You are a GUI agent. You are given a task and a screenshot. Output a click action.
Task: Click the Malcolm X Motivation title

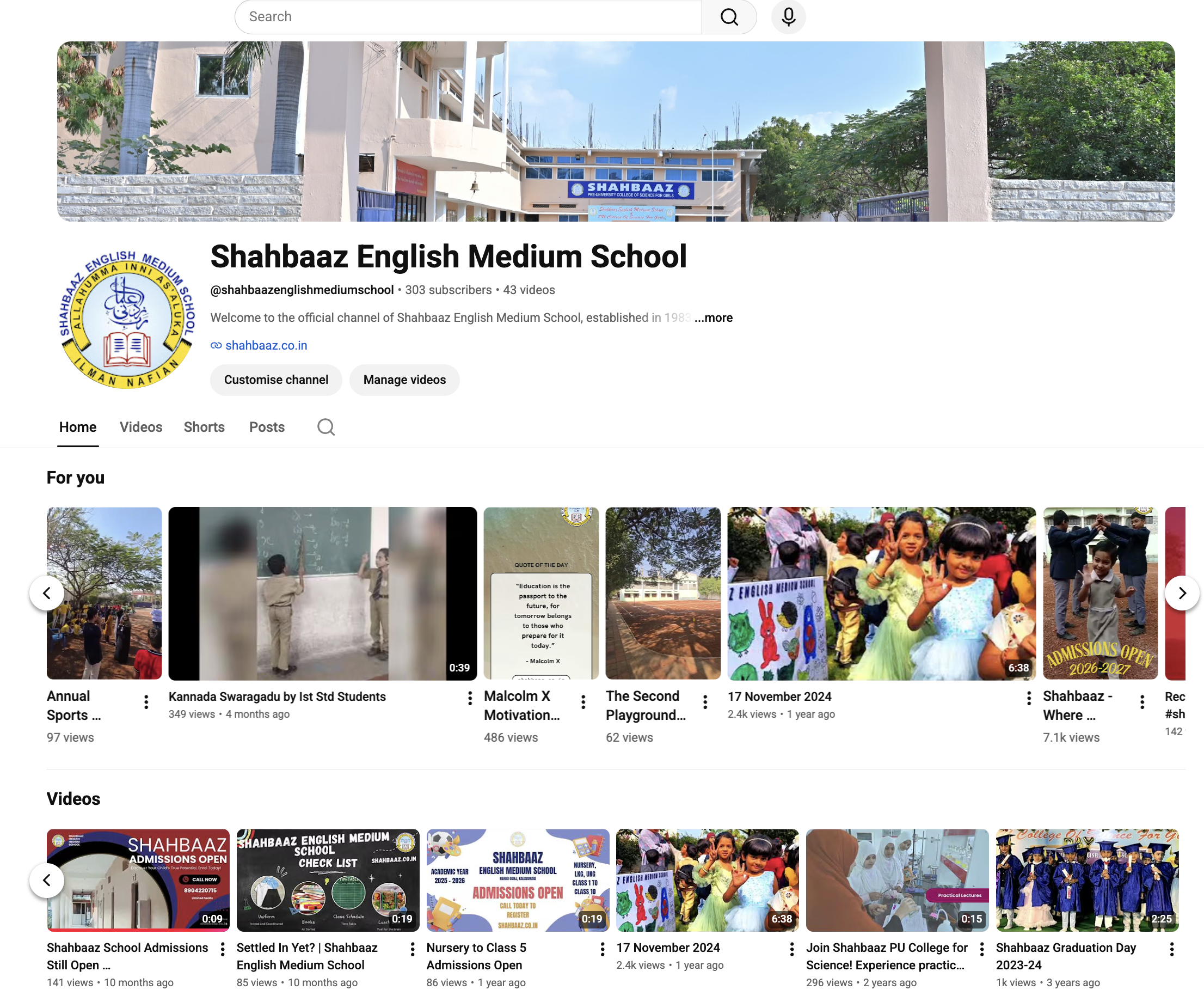pos(522,705)
